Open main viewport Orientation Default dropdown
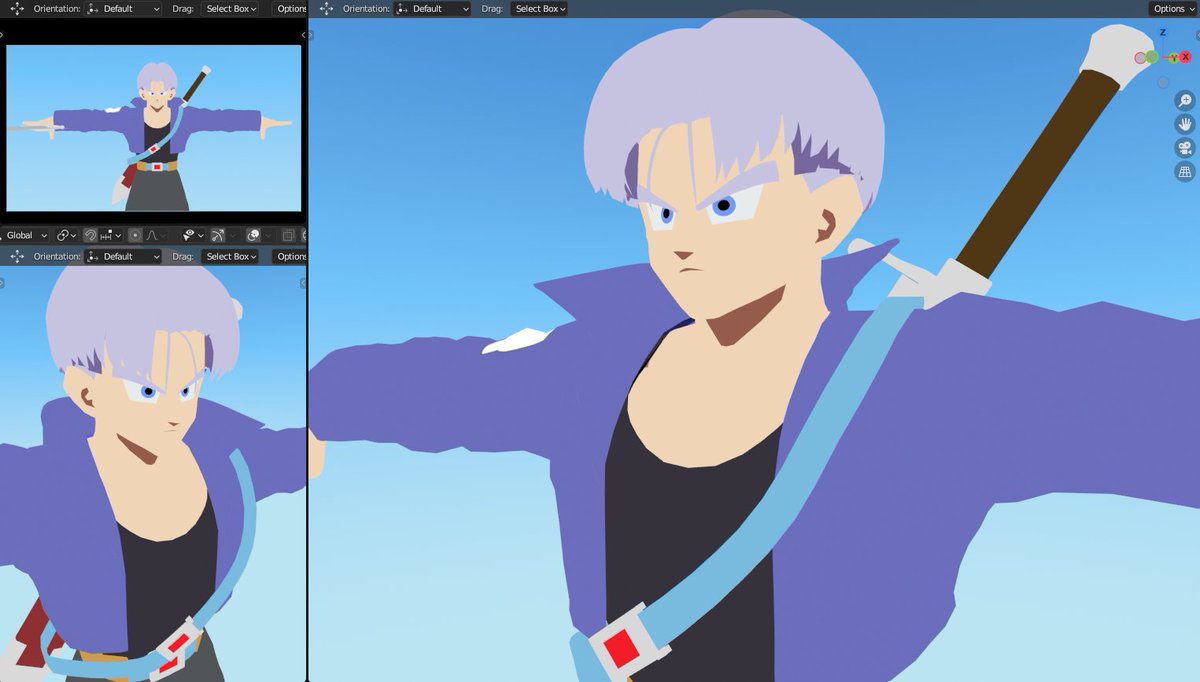The height and width of the screenshot is (682, 1200). [432, 8]
